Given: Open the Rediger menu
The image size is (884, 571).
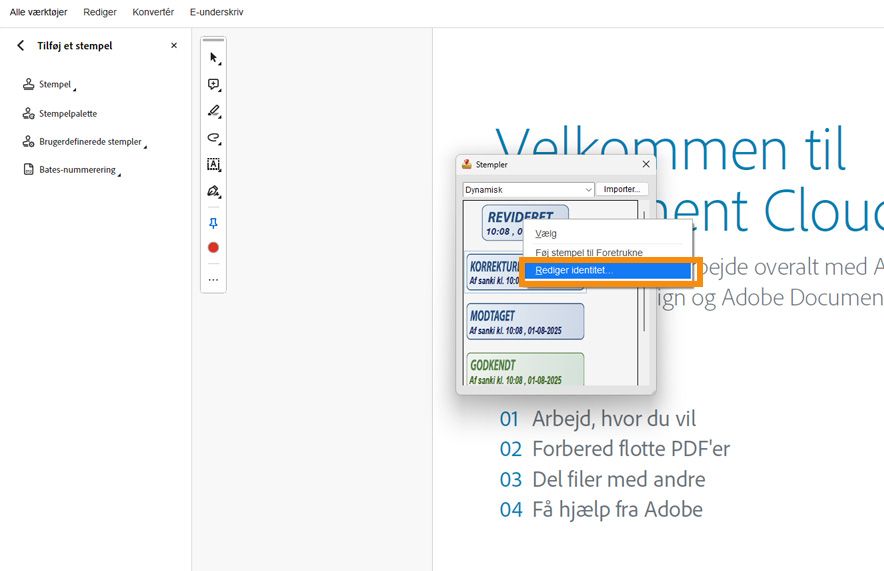Looking at the screenshot, I should (100, 12).
